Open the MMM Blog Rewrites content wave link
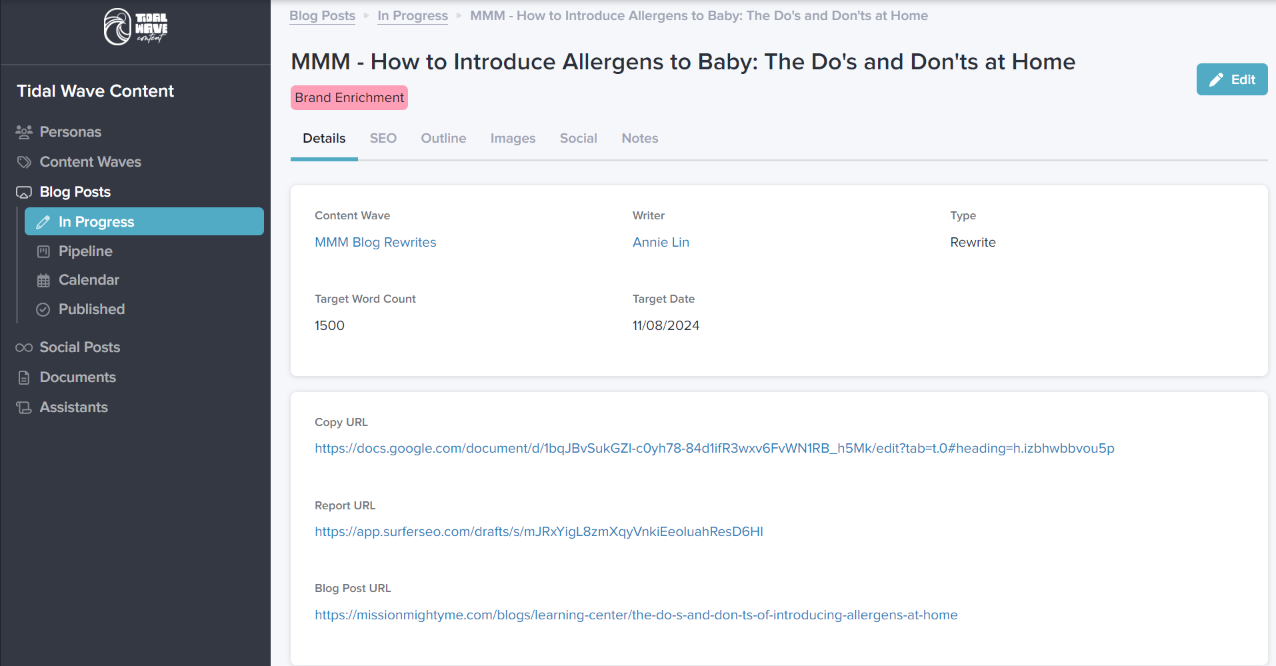 pyautogui.click(x=375, y=242)
